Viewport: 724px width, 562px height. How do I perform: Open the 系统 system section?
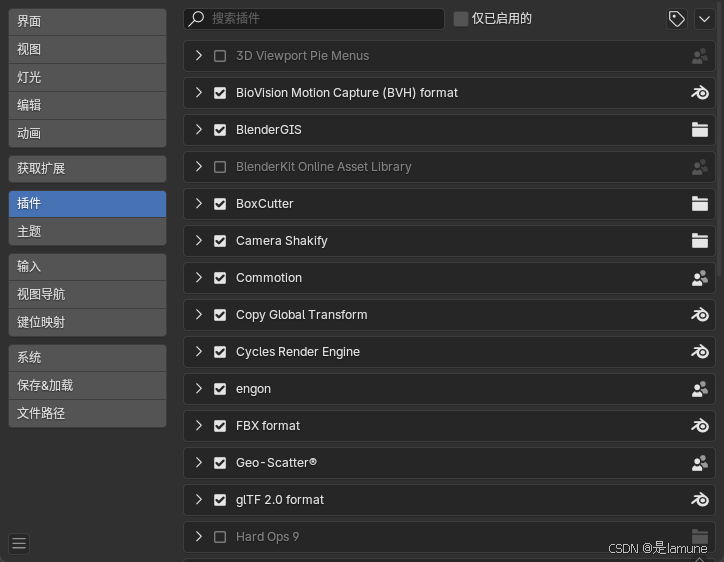coord(87,357)
